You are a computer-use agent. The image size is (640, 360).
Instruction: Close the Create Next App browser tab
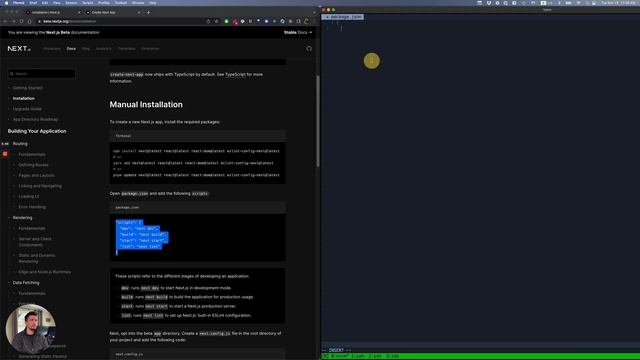(139, 13)
